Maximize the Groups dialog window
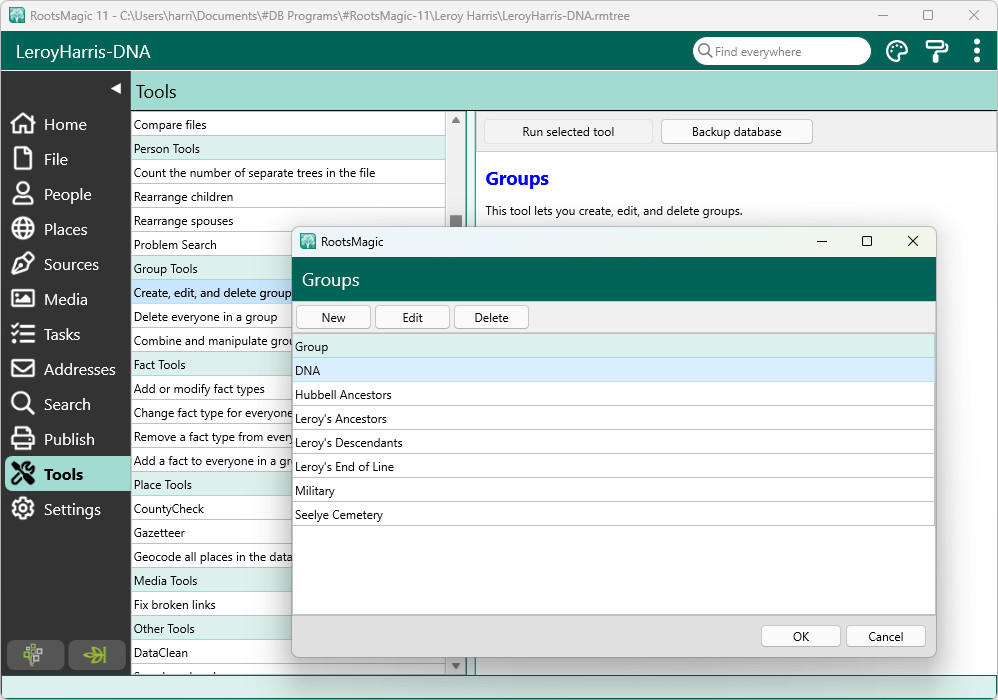This screenshot has width=998, height=700. (x=866, y=241)
